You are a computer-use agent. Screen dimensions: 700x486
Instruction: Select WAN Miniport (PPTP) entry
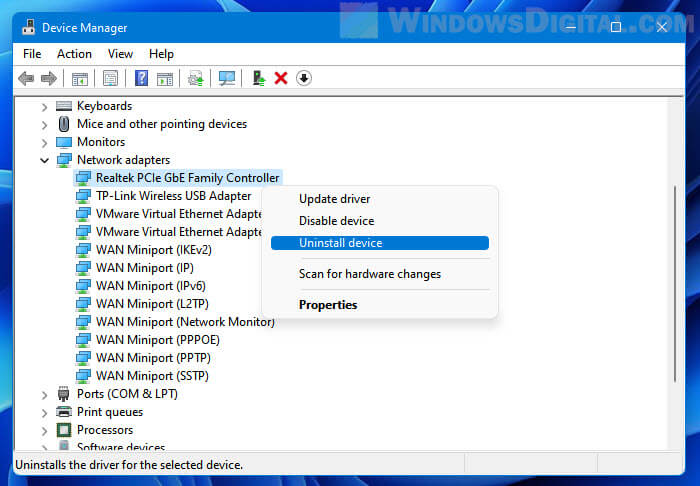click(x=153, y=358)
